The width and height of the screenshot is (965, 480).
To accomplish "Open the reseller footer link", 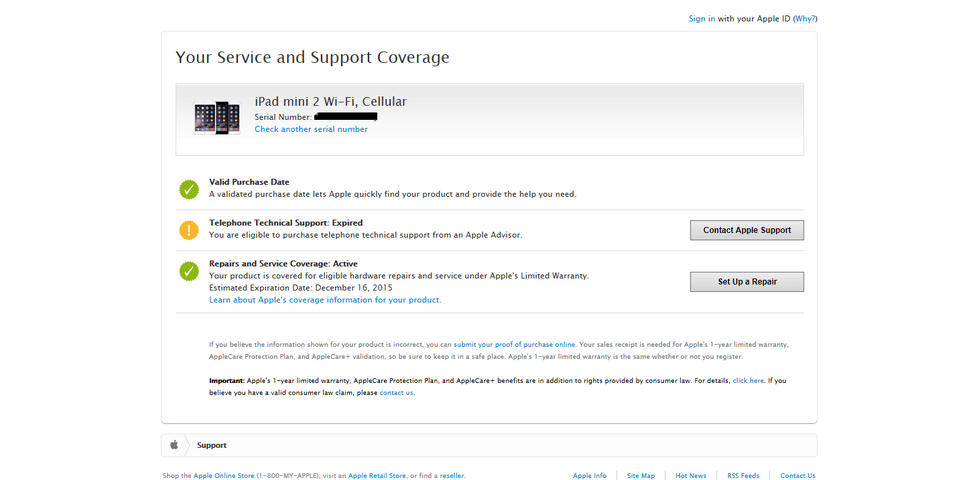I will [452, 476].
